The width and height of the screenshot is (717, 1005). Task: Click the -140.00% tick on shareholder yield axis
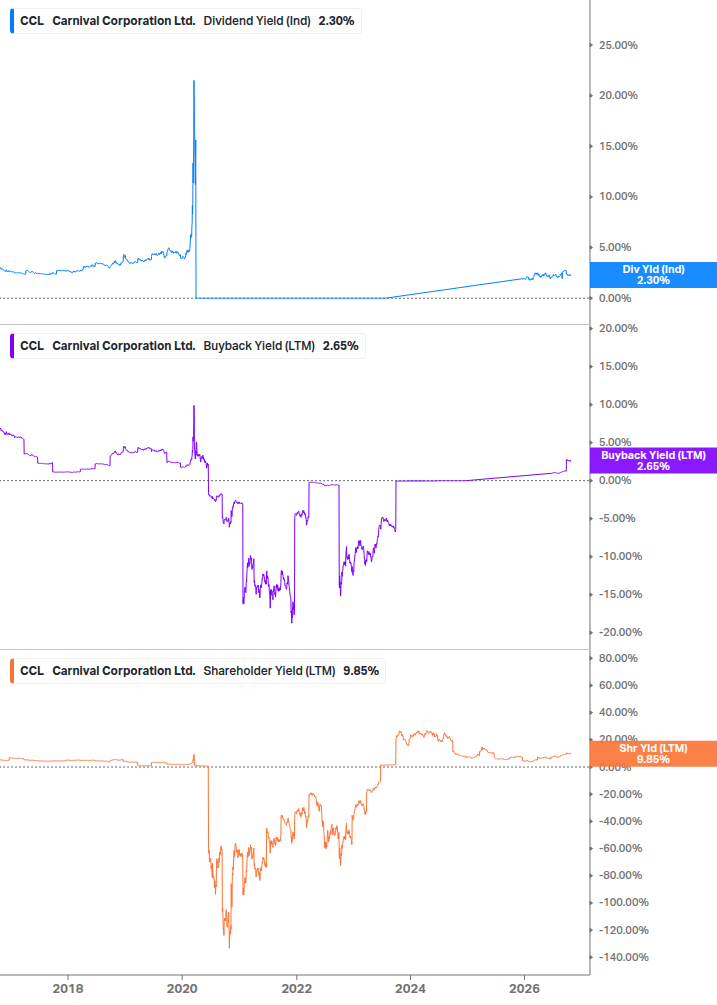623,958
